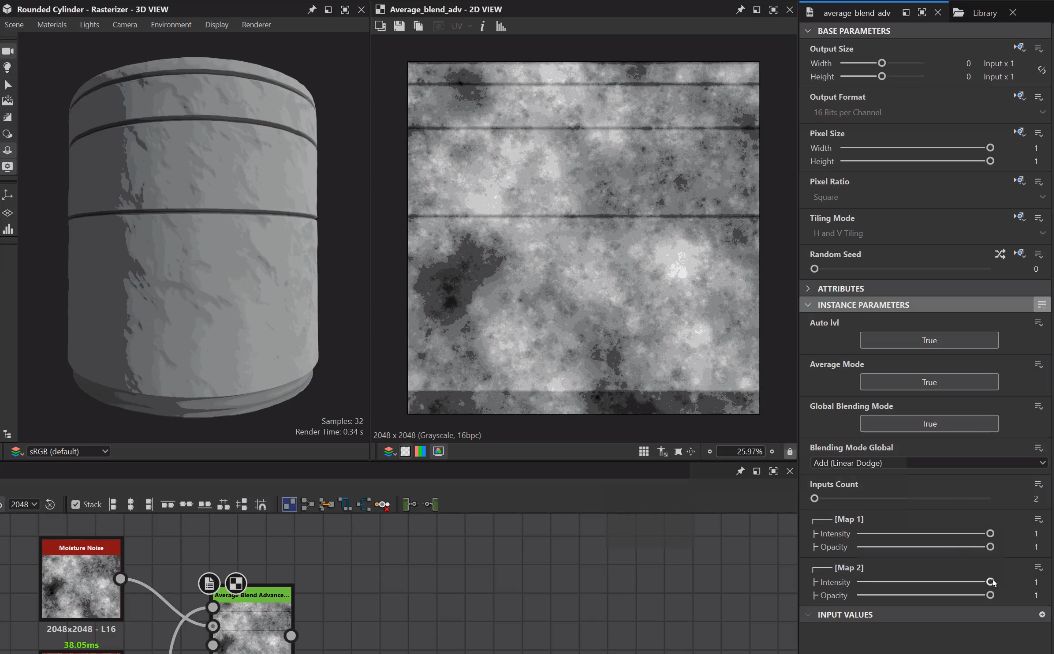
Task: Click the link icon for Output Size ratio
Action: (1041, 70)
